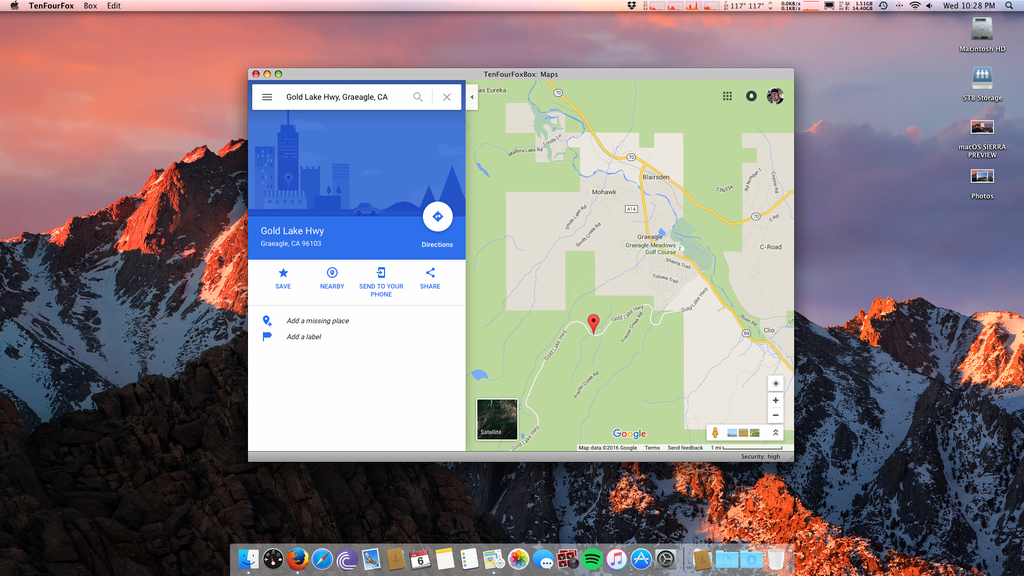This screenshot has width=1024, height=576.
Task: Open the Wi-Fi menu
Action: tap(914, 6)
